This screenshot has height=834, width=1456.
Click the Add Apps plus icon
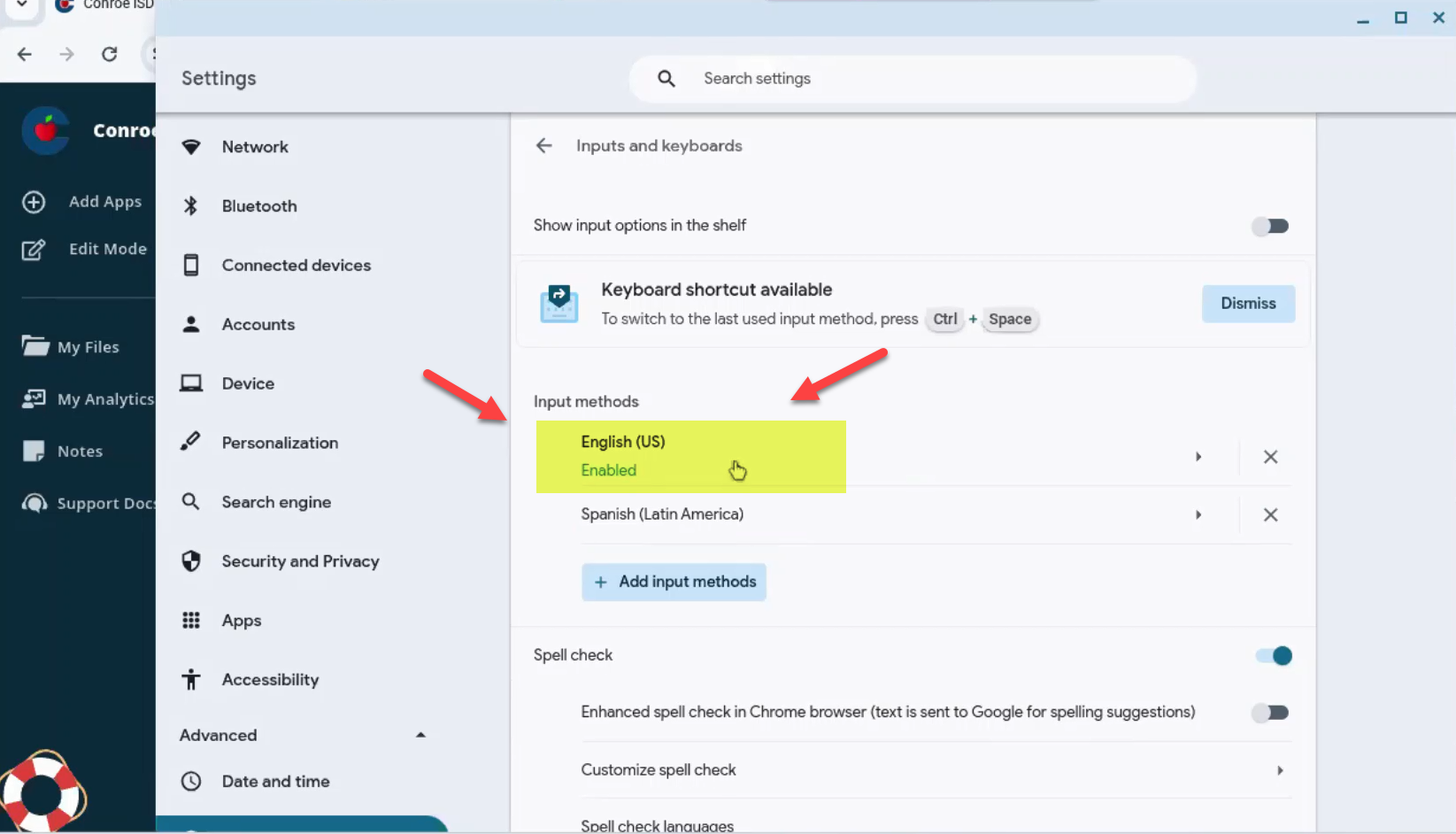click(34, 202)
